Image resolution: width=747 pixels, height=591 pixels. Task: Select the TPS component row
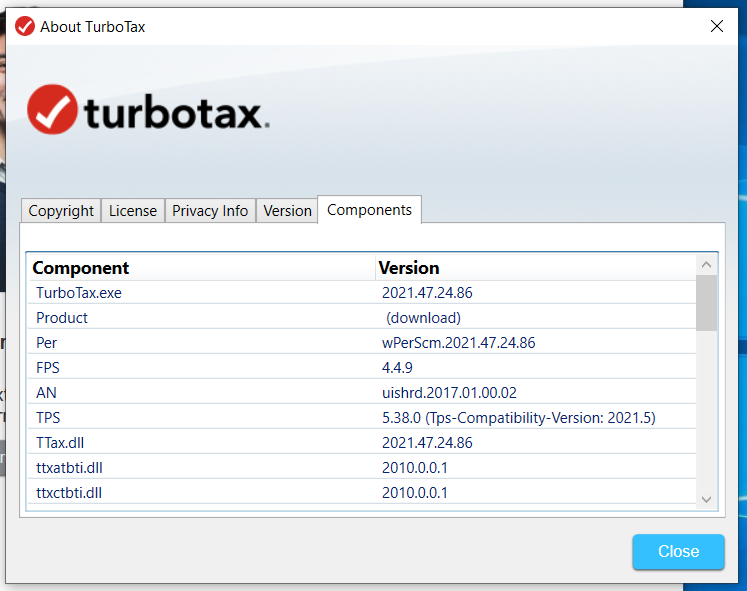[362, 418]
